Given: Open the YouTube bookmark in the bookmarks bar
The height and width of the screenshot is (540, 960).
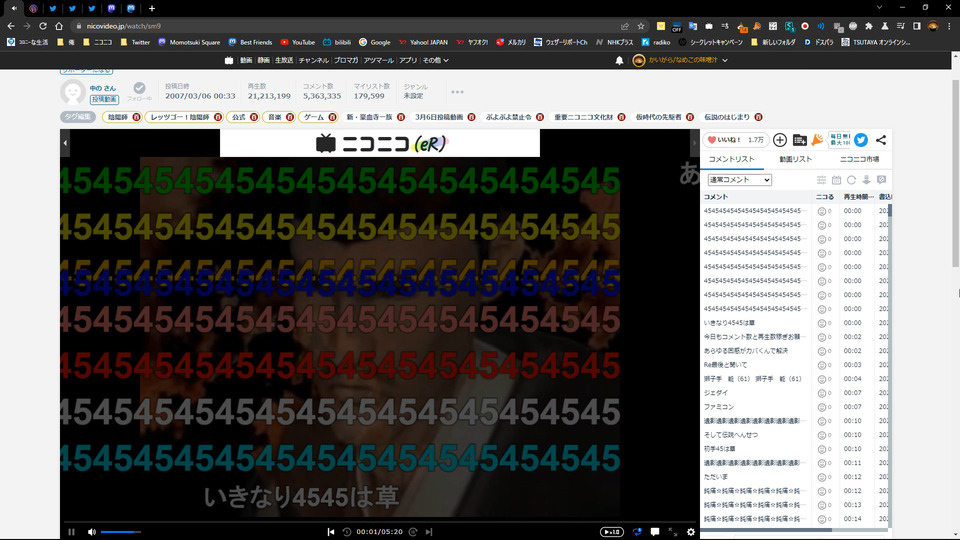Looking at the screenshot, I should [x=298, y=42].
